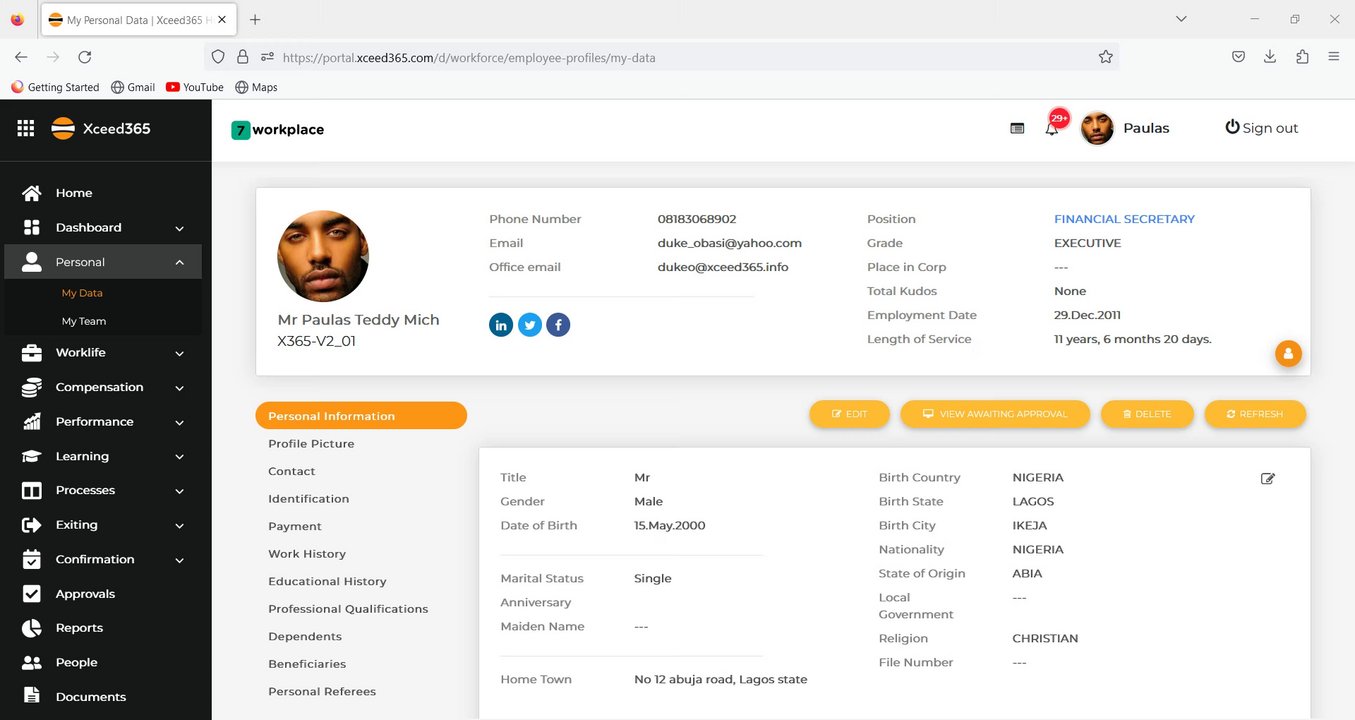Click the Facebook social icon
Image resolution: width=1355 pixels, height=720 pixels.
[x=558, y=325]
